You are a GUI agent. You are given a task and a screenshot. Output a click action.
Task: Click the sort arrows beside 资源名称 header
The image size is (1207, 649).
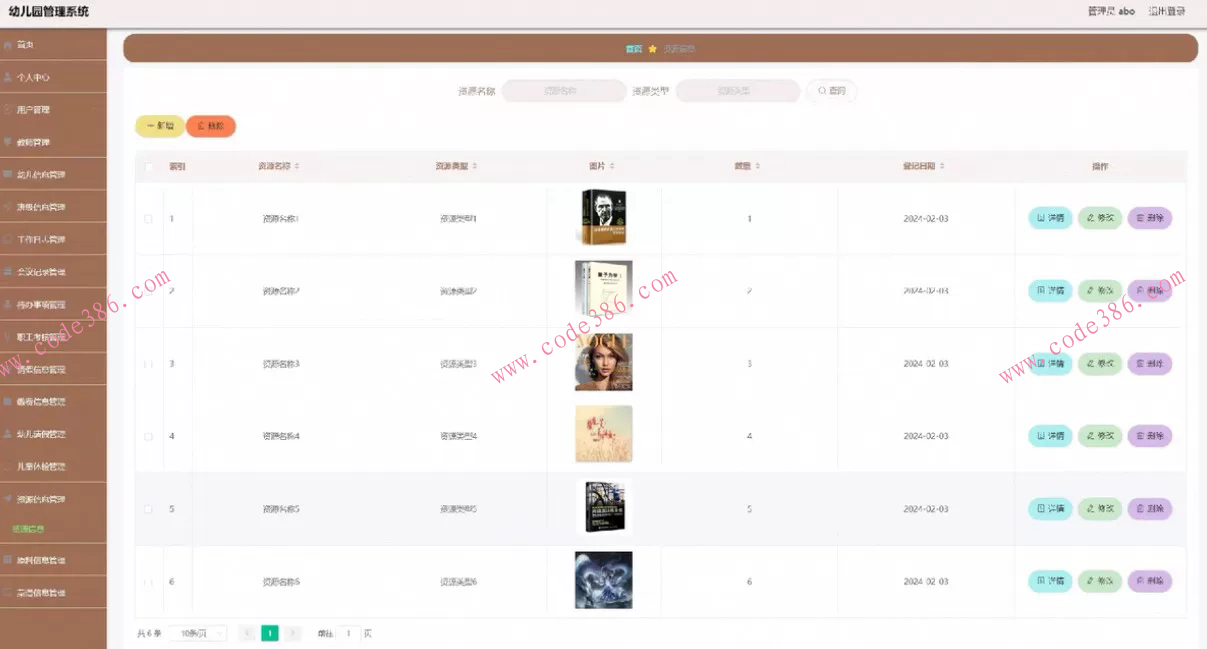(x=297, y=166)
